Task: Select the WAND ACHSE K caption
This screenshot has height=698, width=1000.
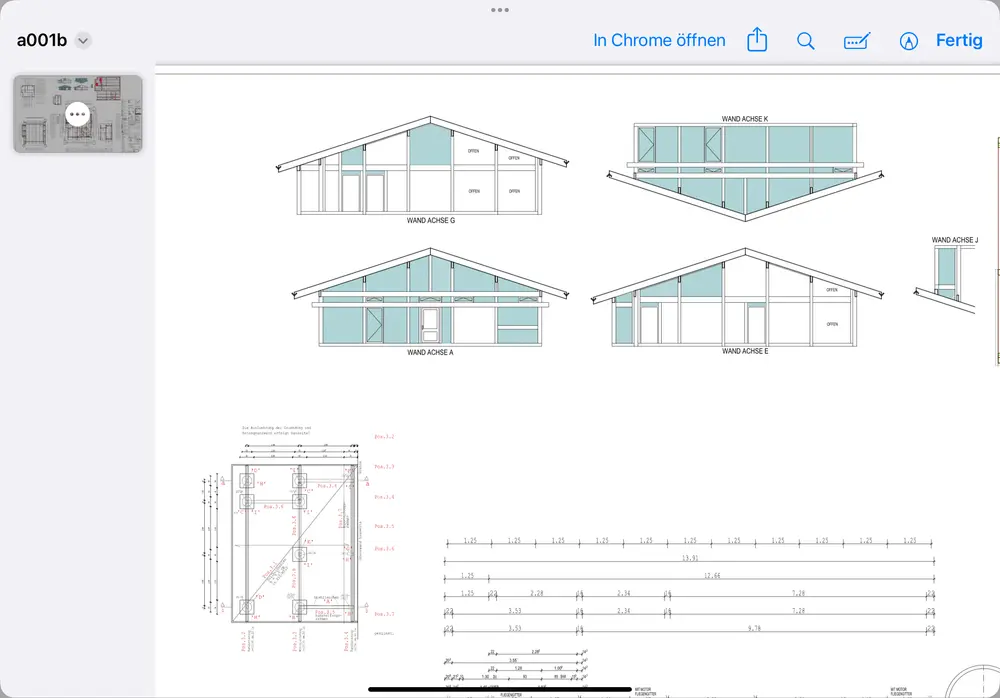Action: tap(744, 119)
